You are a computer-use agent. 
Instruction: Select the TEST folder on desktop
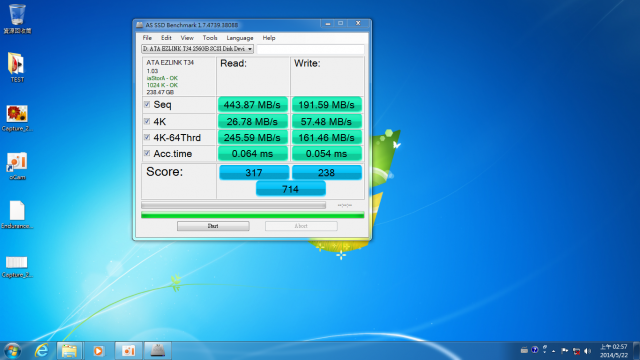coord(17,67)
